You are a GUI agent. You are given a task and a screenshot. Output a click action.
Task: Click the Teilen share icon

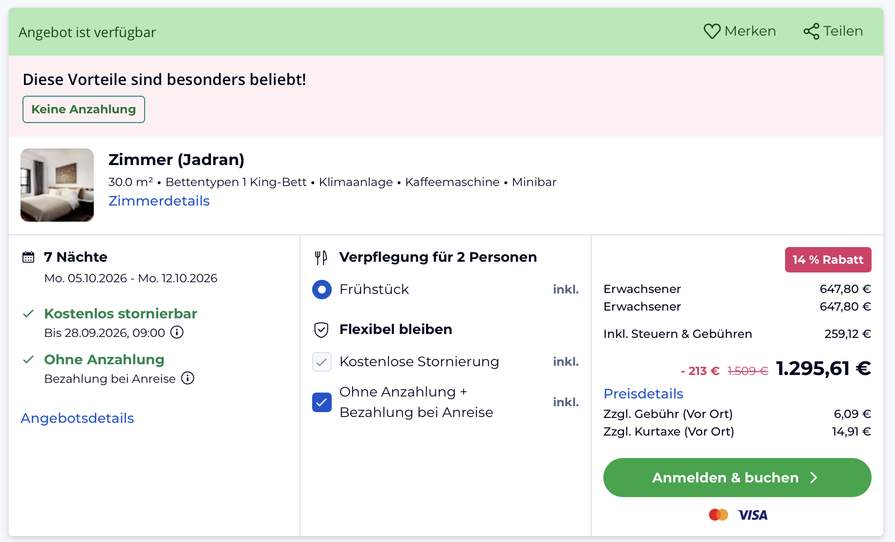point(811,31)
